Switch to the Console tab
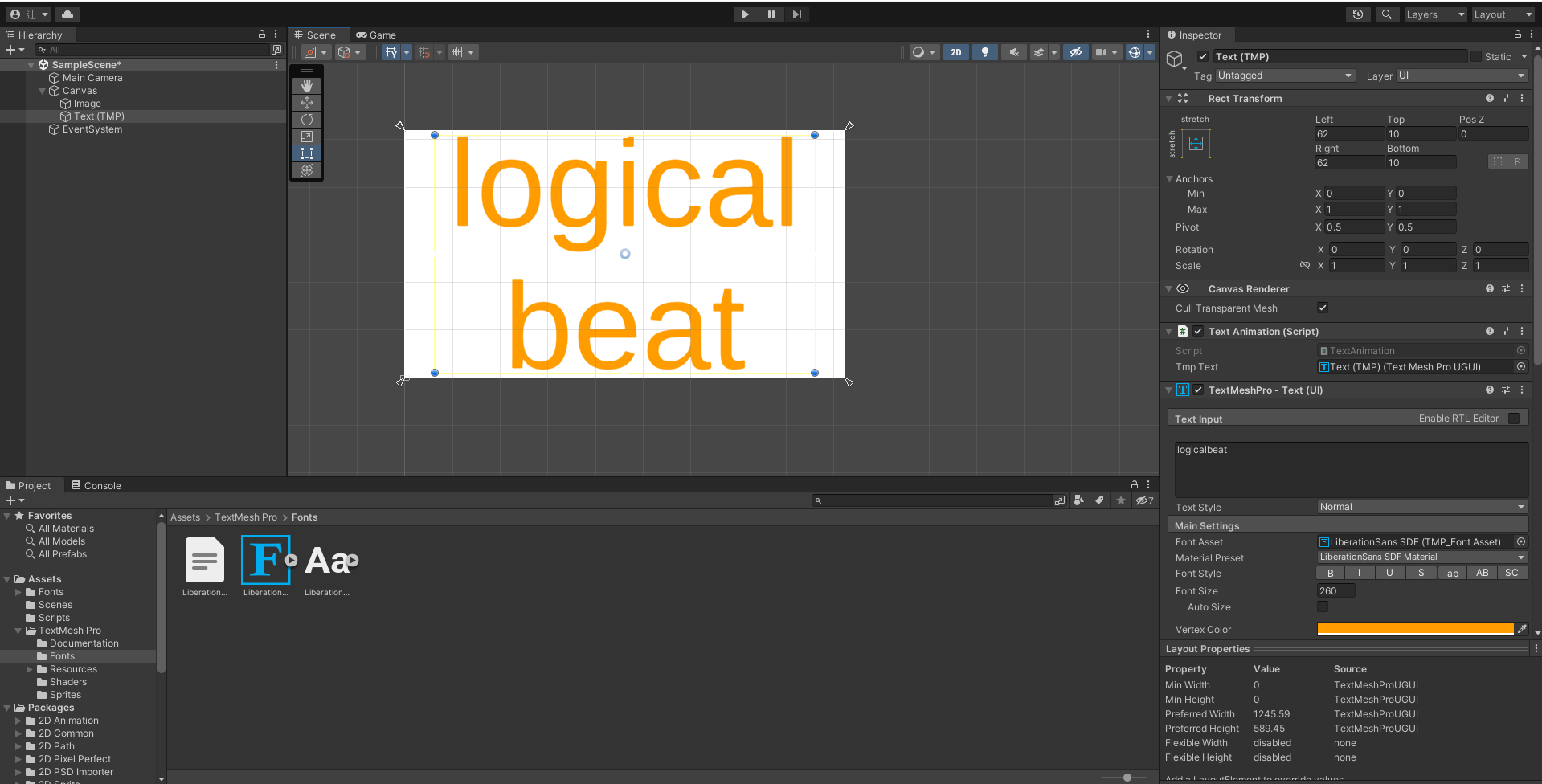The width and height of the screenshot is (1542, 784). coord(102,485)
